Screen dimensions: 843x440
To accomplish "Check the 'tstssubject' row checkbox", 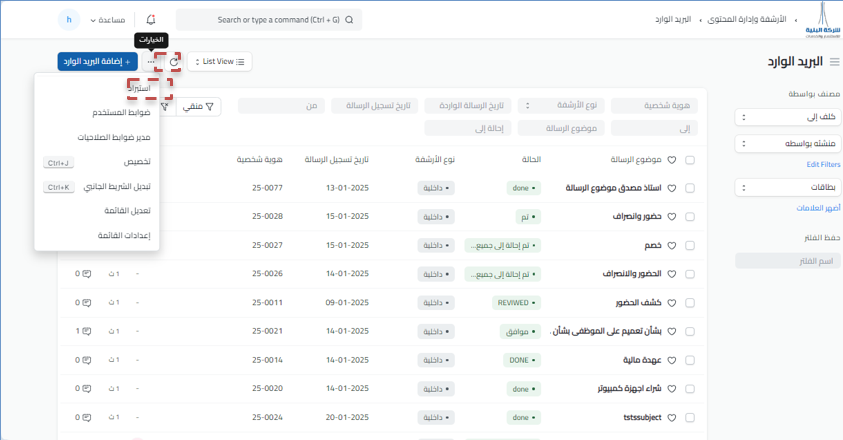I will point(690,417).
